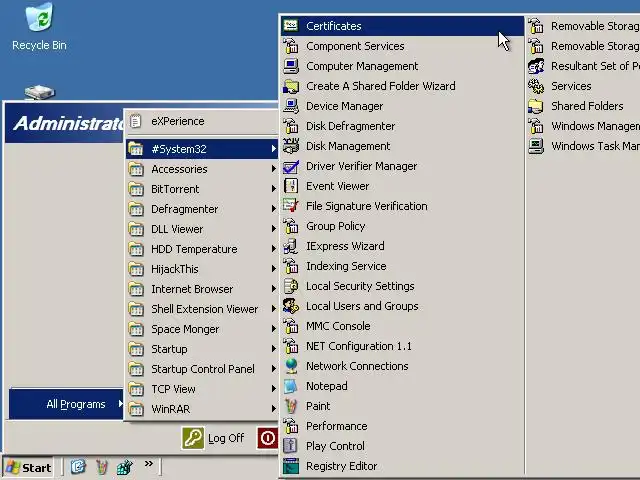Click the Group Policy icon
This screenshot has height=480, width=640.
pos(291,226)
